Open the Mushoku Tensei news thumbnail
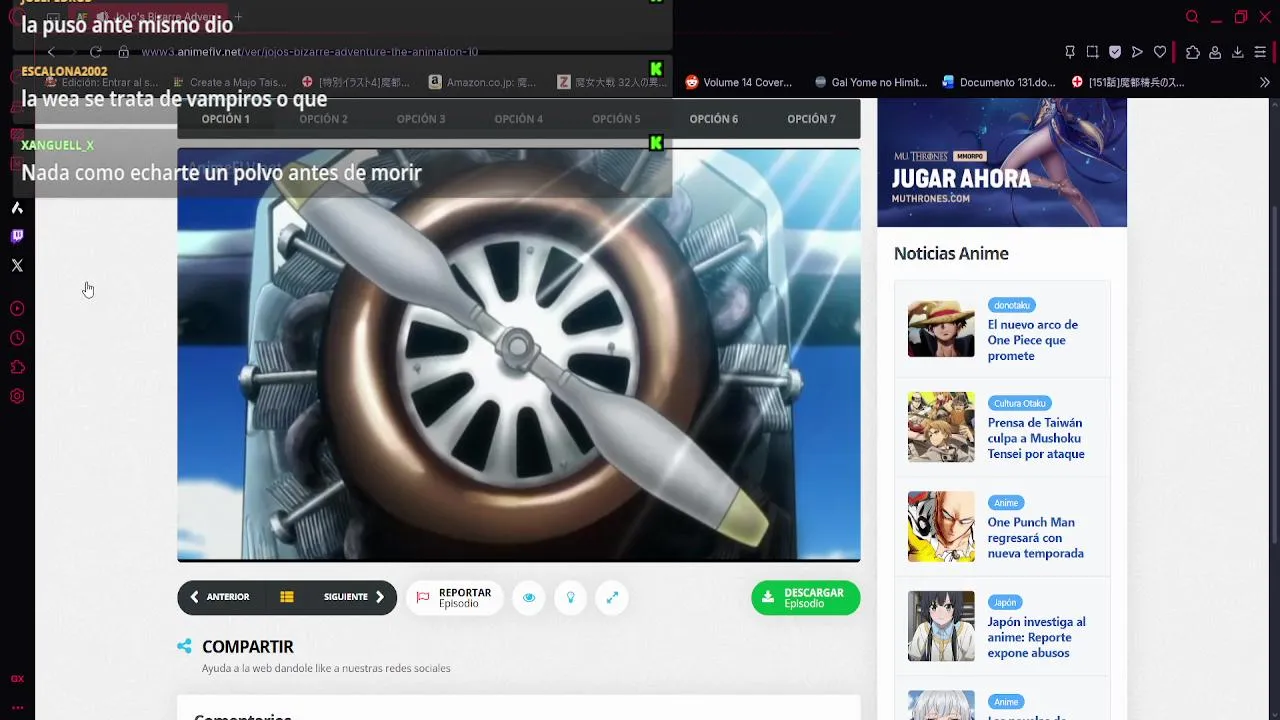Screen dimensions: 1280x720 coord(941,427)
